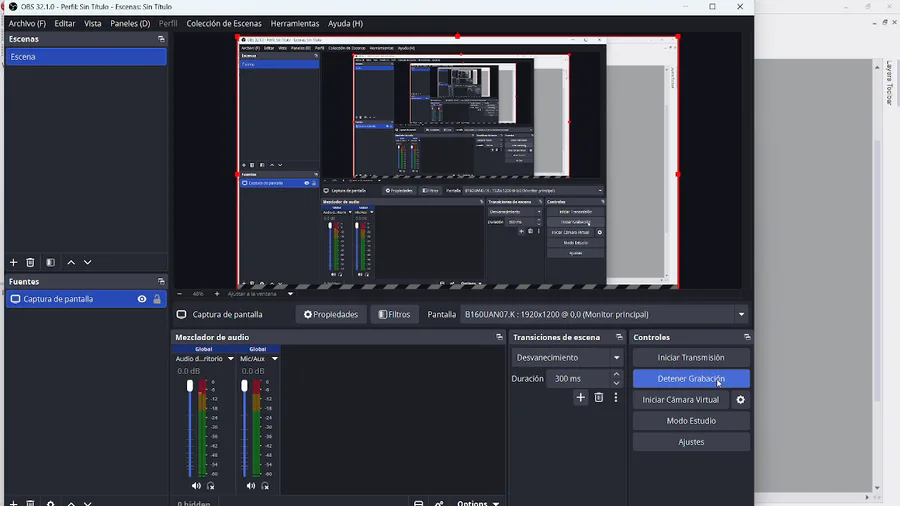Open the Archivo menu
The width and height of the screenshot is (900, 506).
pos(27,24)
